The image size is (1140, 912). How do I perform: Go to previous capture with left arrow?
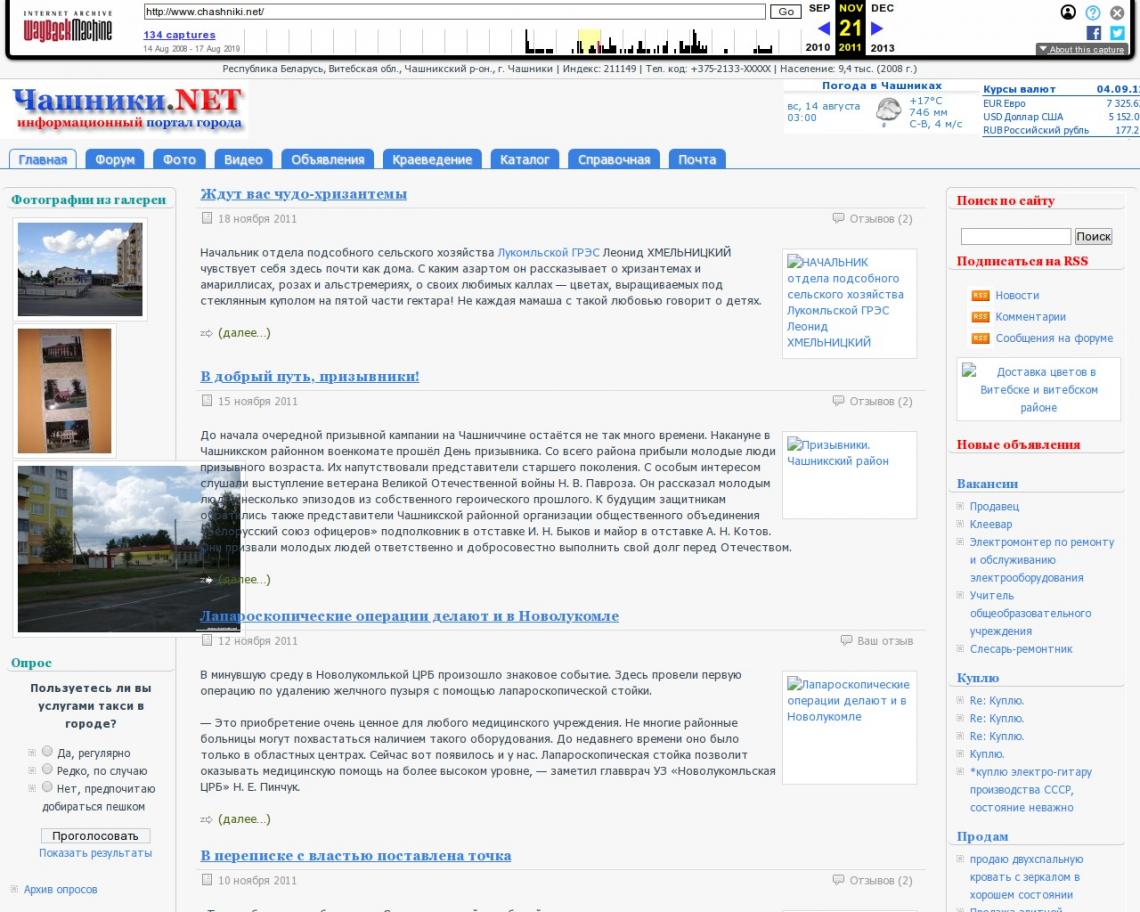click(823, 28)
